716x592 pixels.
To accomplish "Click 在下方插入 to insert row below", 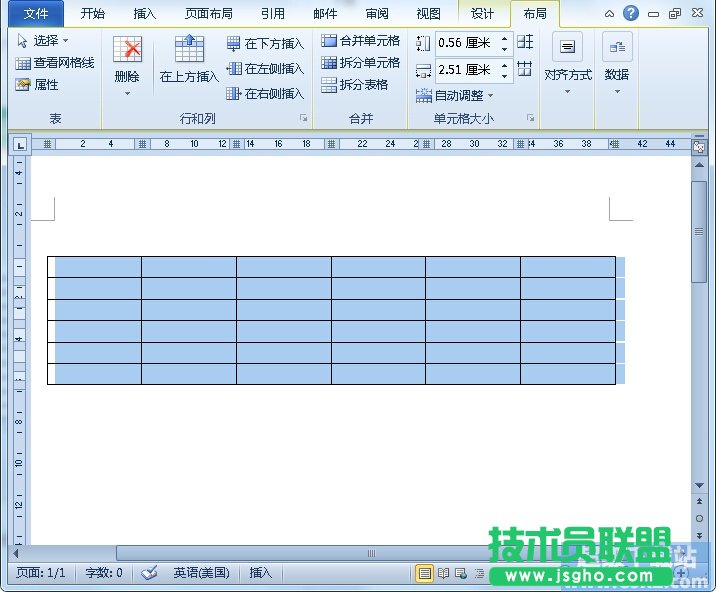I will 265,44.
